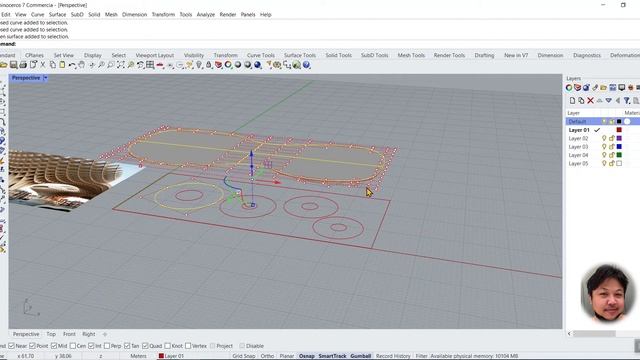Viewport: 640px width, 360px height.
Task: Click the blue color swatch of Layer 03
Action: tap(619, 147)
